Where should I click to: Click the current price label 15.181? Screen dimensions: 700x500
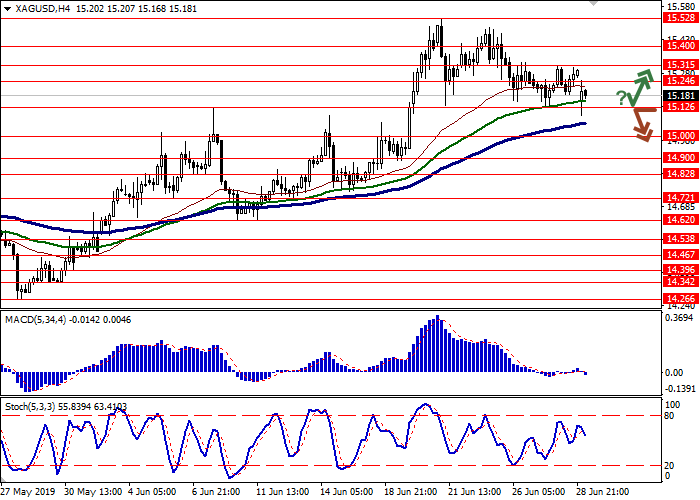[680, 96]
